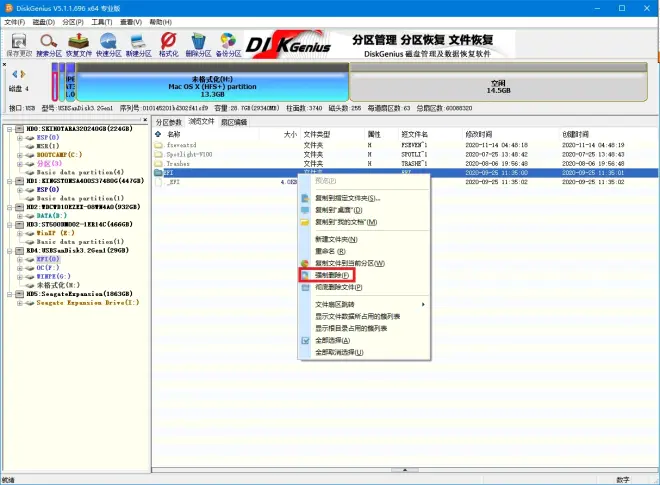Sort file list by 名称 column

coord(206,134)
